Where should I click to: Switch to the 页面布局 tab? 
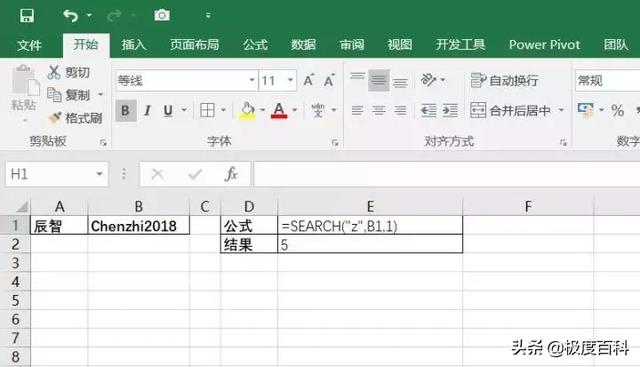194,44
